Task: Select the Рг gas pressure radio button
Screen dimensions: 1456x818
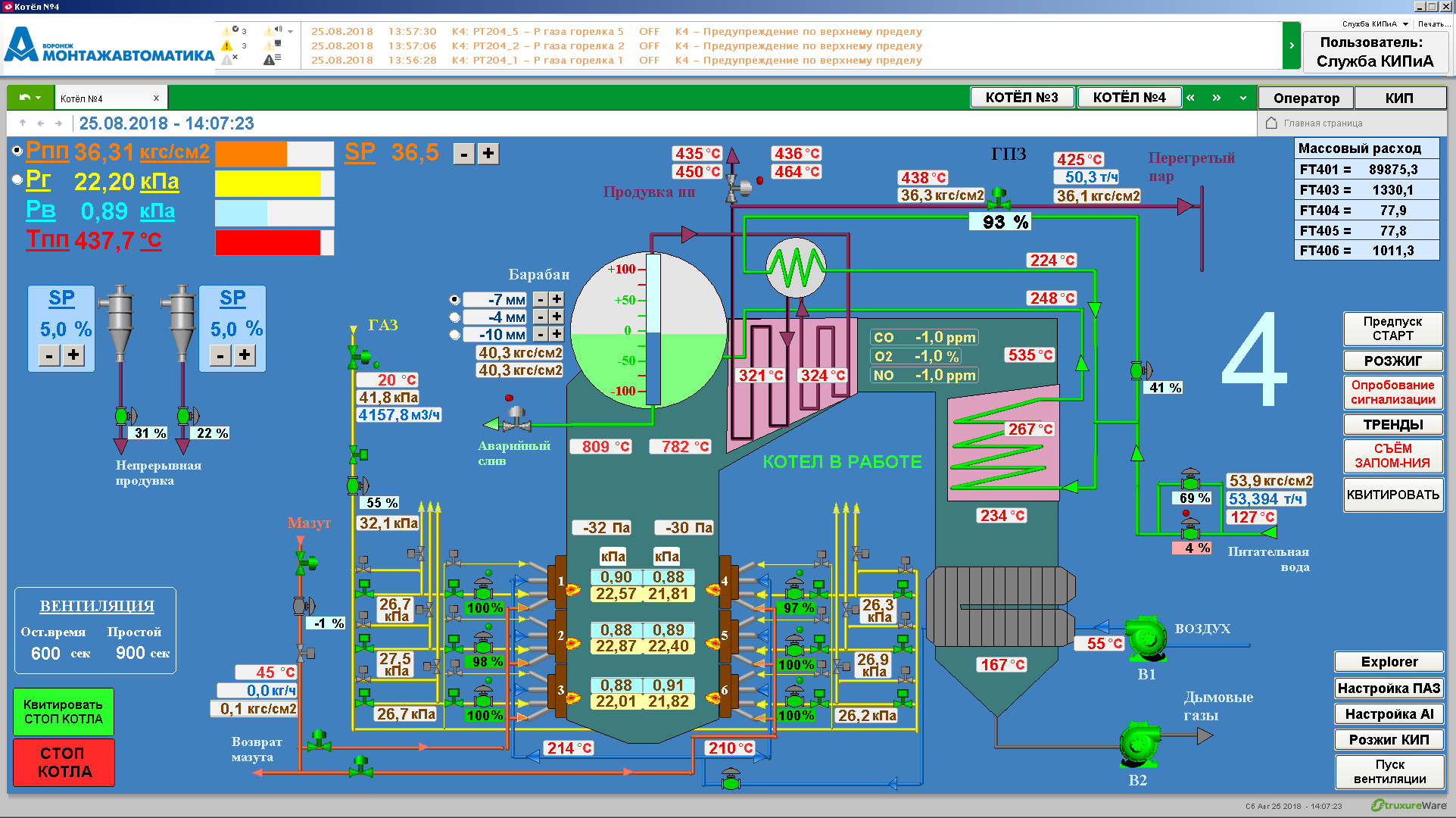Action: pos(17,180)
